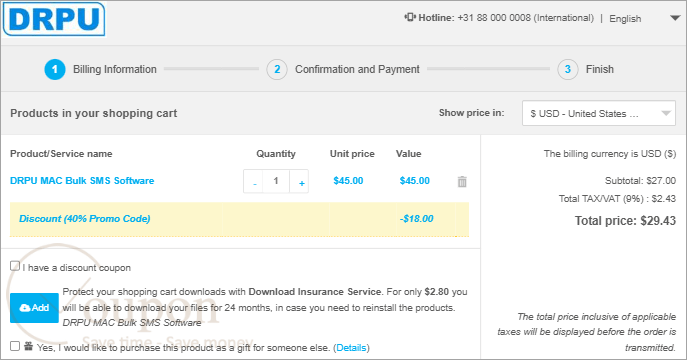Check the purchase as a gift option
The image size is (687, 360).
coord(15,346)
